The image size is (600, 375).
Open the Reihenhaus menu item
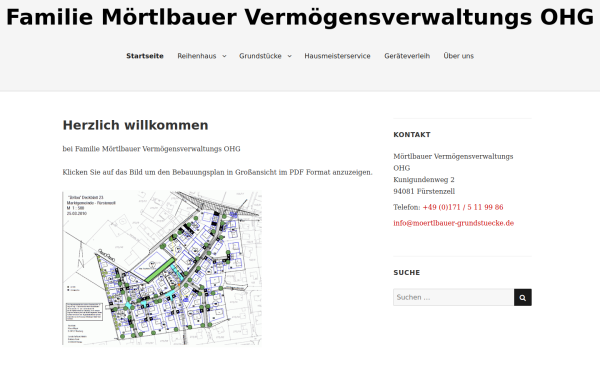(x=197, y=56)
